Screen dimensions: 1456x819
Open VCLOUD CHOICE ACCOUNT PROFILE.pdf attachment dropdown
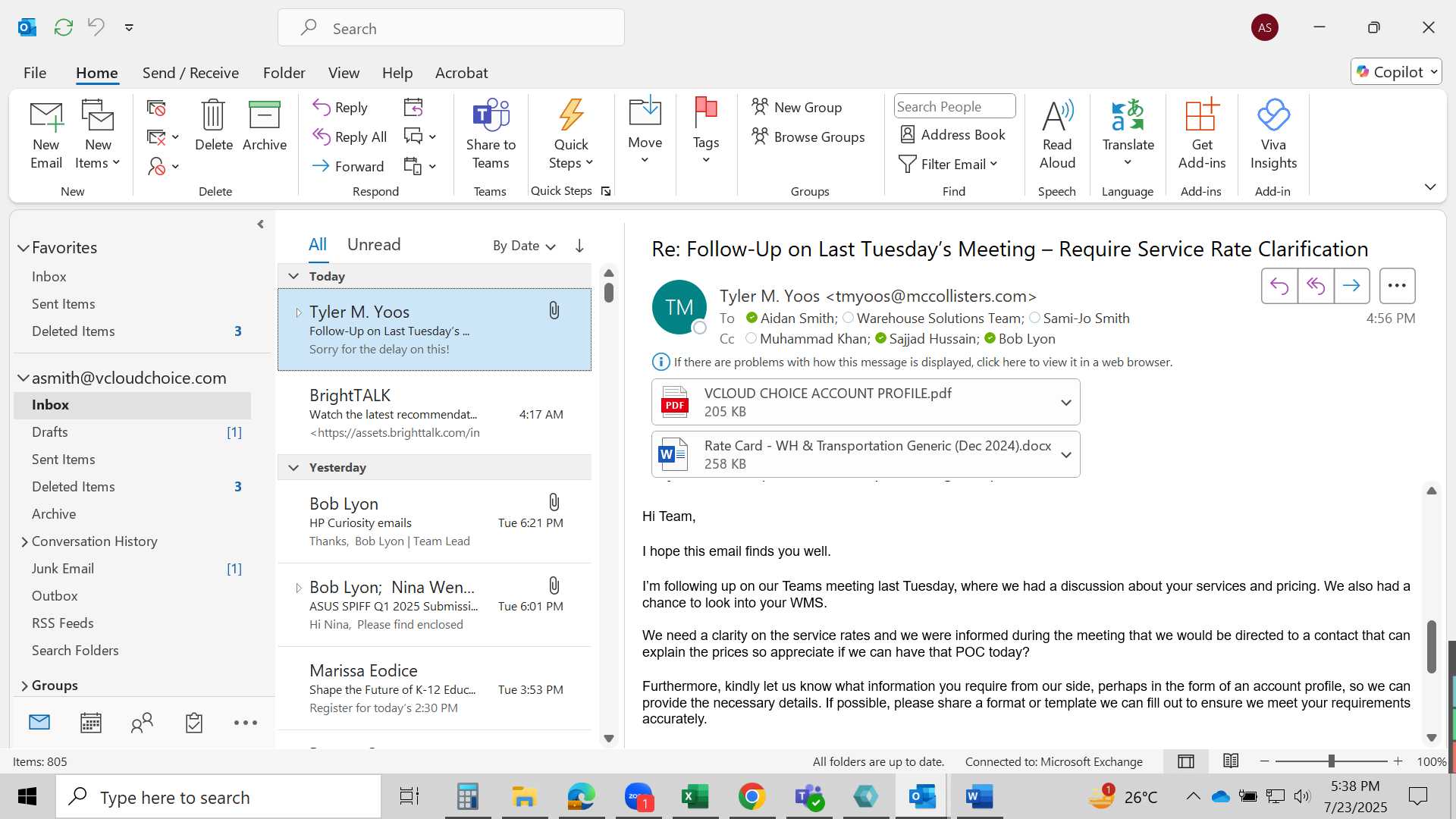[1065, 402]
